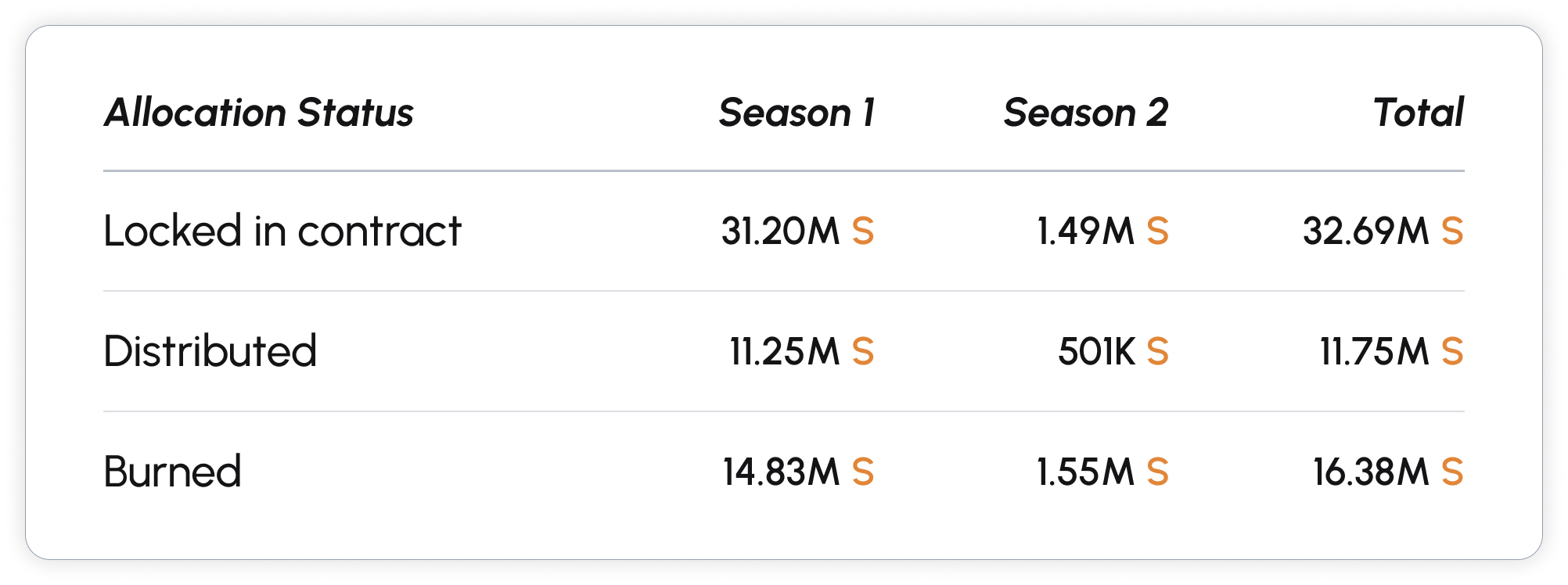Click the 501K Season 2 distributed value
This screenshot has height=585, width=1568.
[x=1096, y=352]
